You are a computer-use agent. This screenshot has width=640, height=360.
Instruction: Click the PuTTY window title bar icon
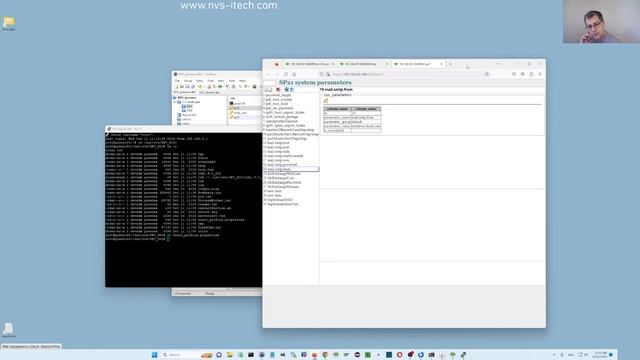coord(109,129)
